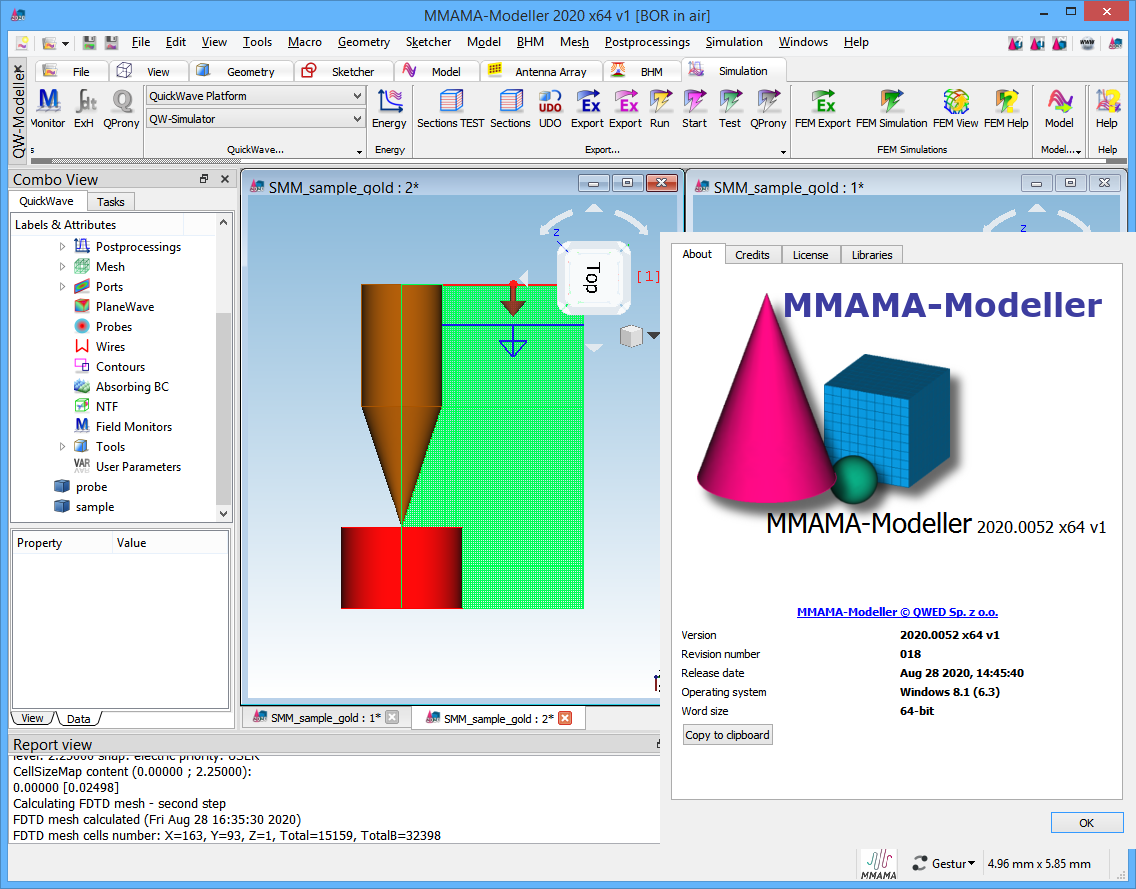Switch to the License tab
The image size is (1136, 889).
click(x=810, y=255)
